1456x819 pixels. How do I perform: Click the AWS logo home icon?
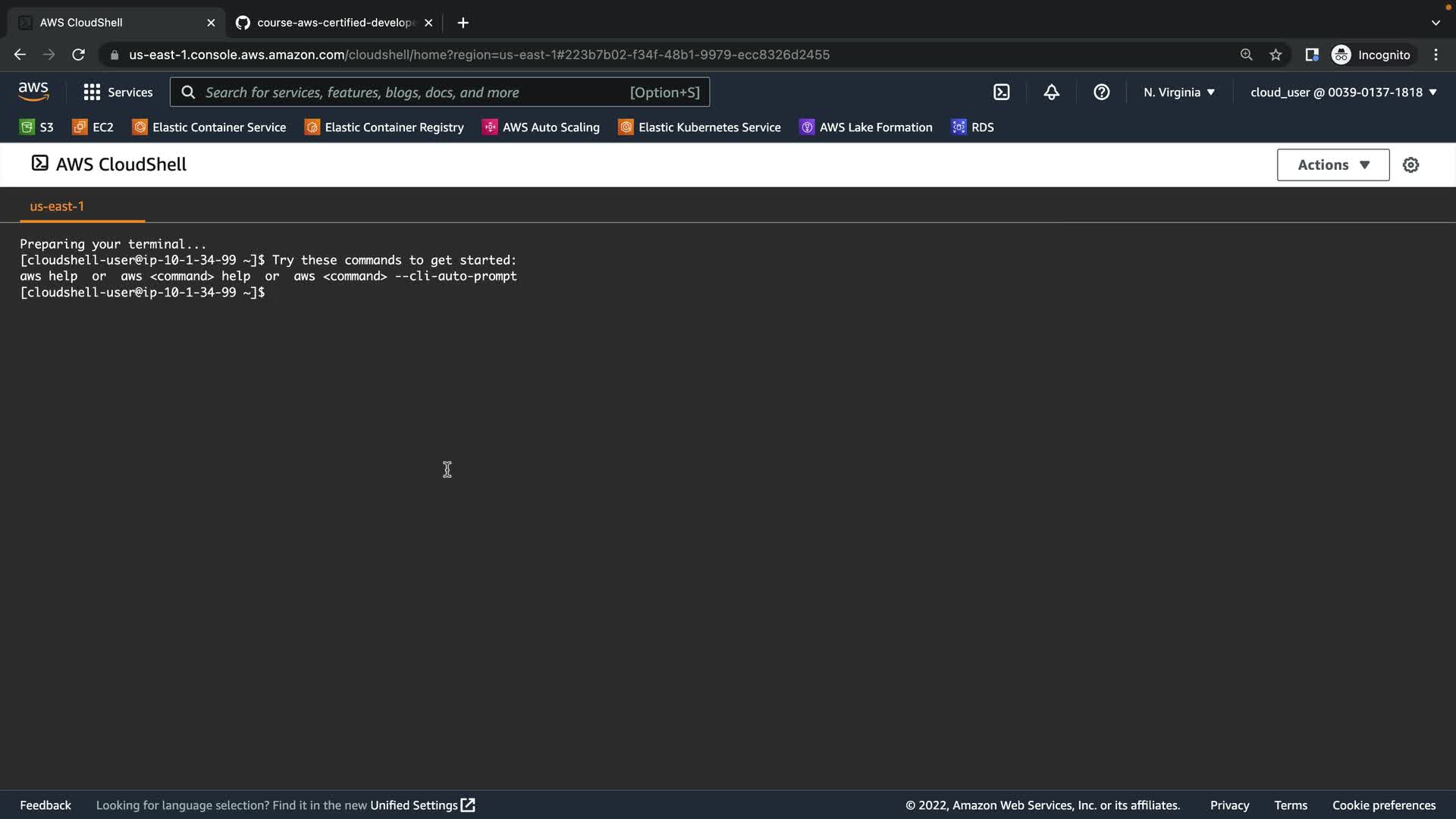point(33,92)
